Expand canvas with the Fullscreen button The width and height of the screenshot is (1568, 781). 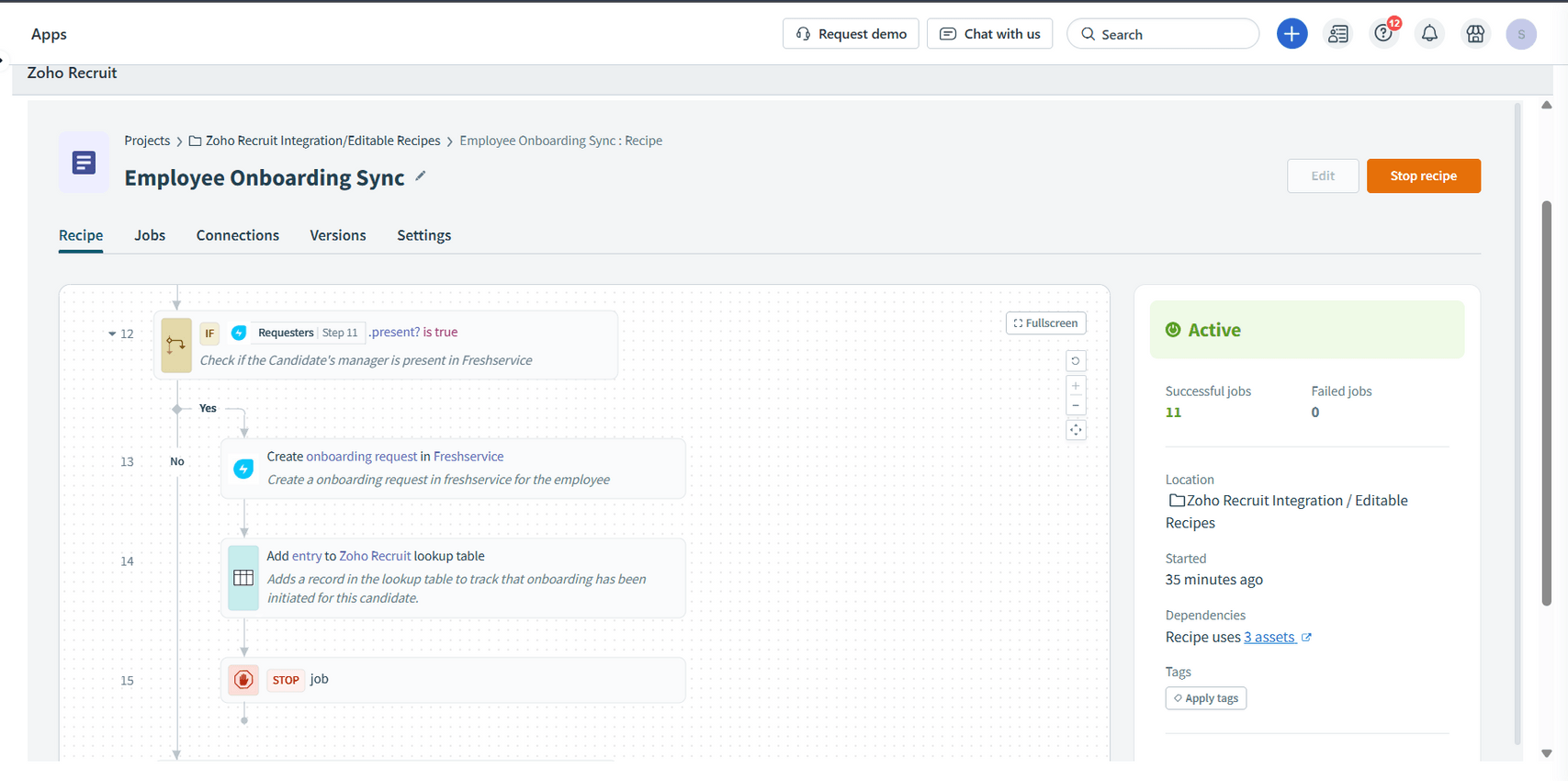click(x=1046, y=323)
